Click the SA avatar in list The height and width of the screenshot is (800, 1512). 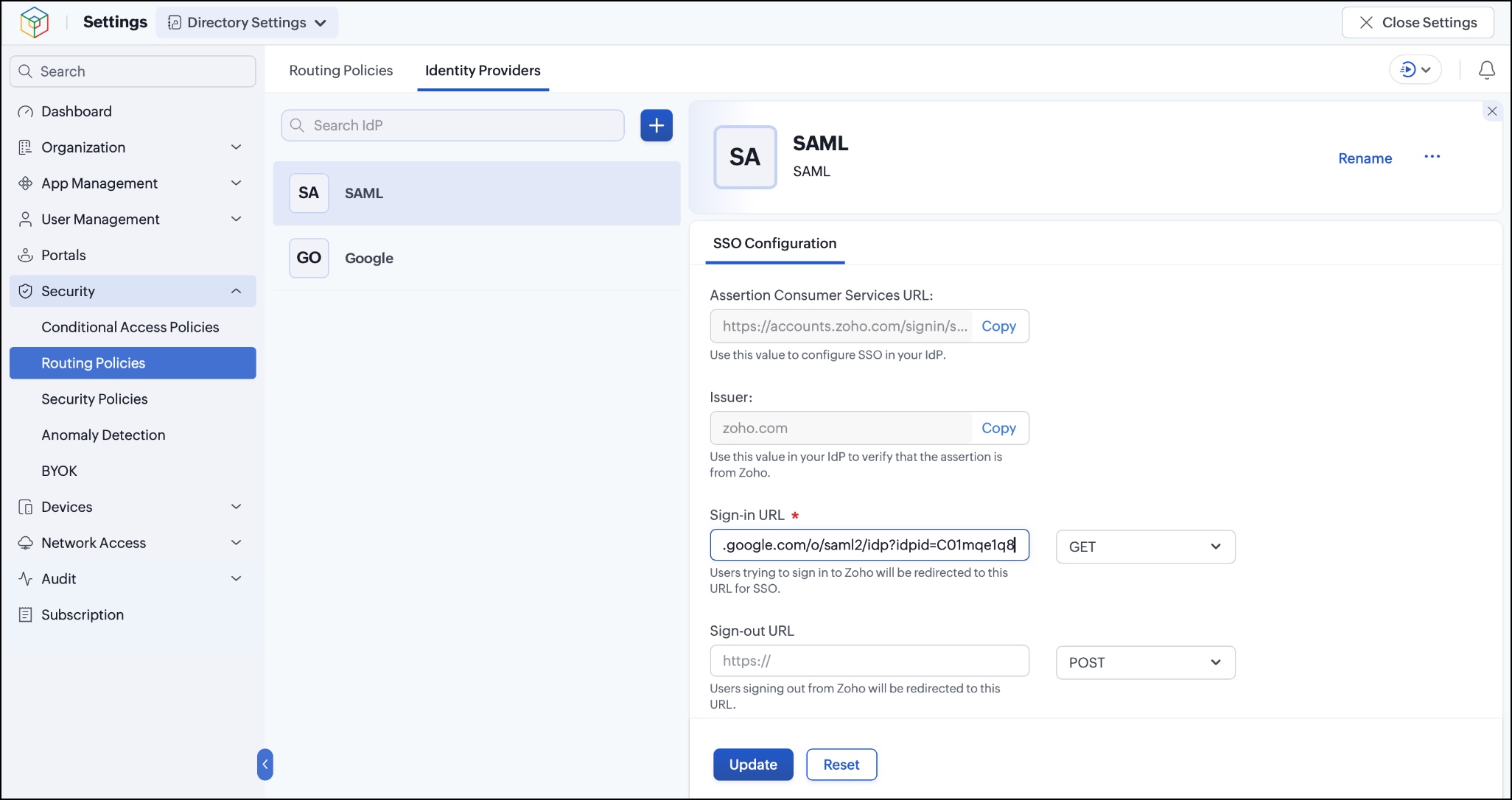309,193
